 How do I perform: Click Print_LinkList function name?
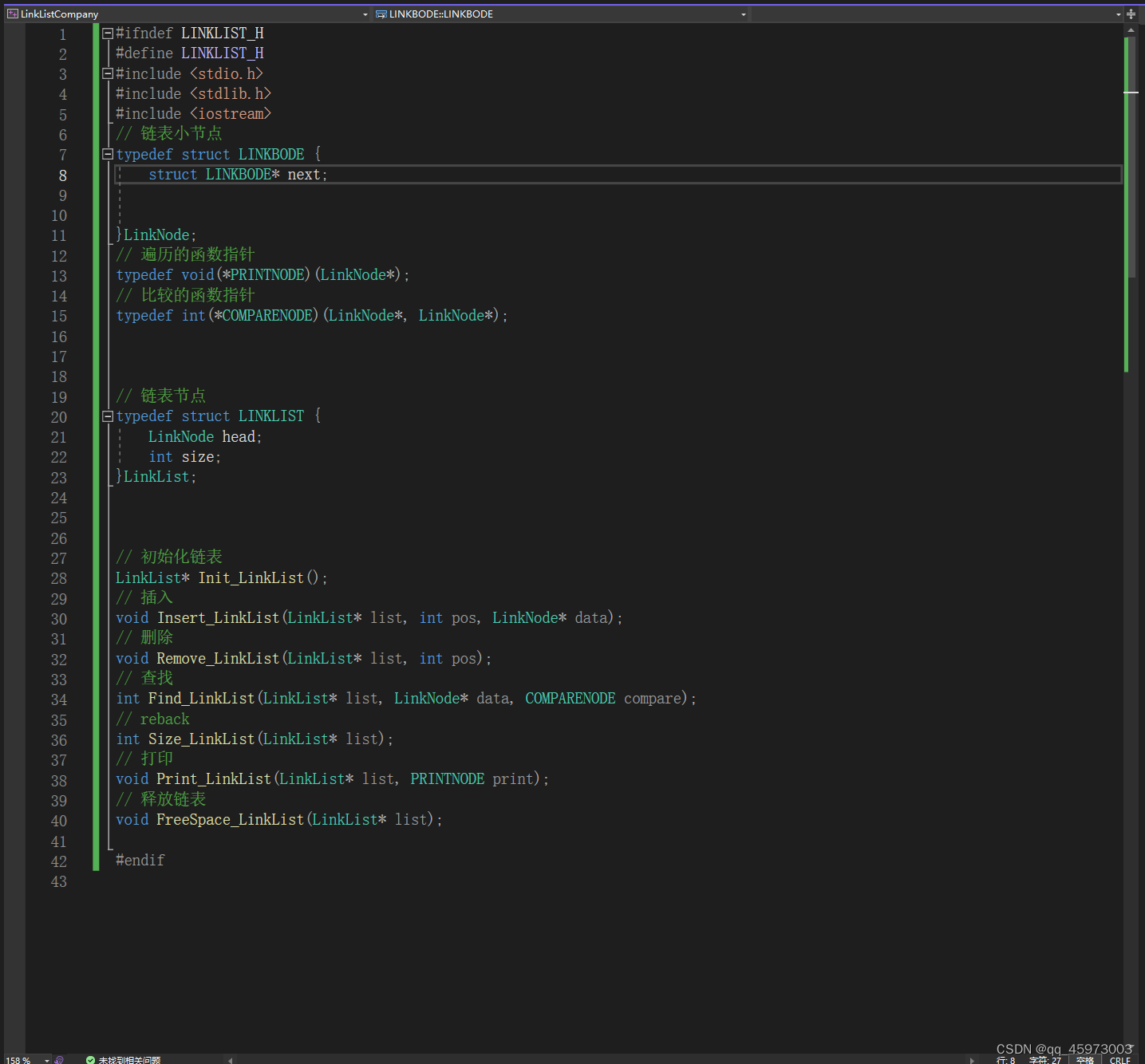(214, 778)
